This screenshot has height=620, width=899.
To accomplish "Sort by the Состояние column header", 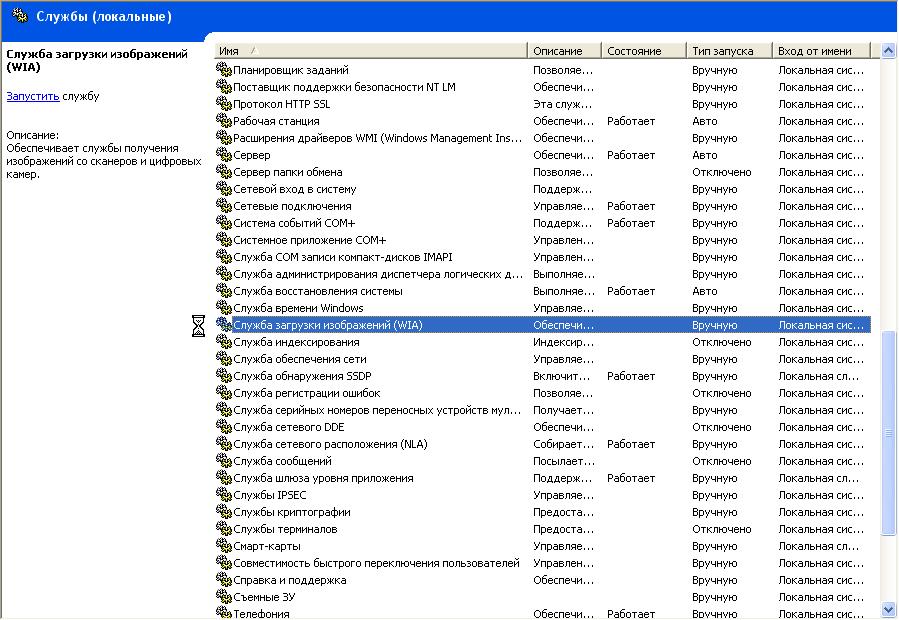I will [x=643, y=50].
